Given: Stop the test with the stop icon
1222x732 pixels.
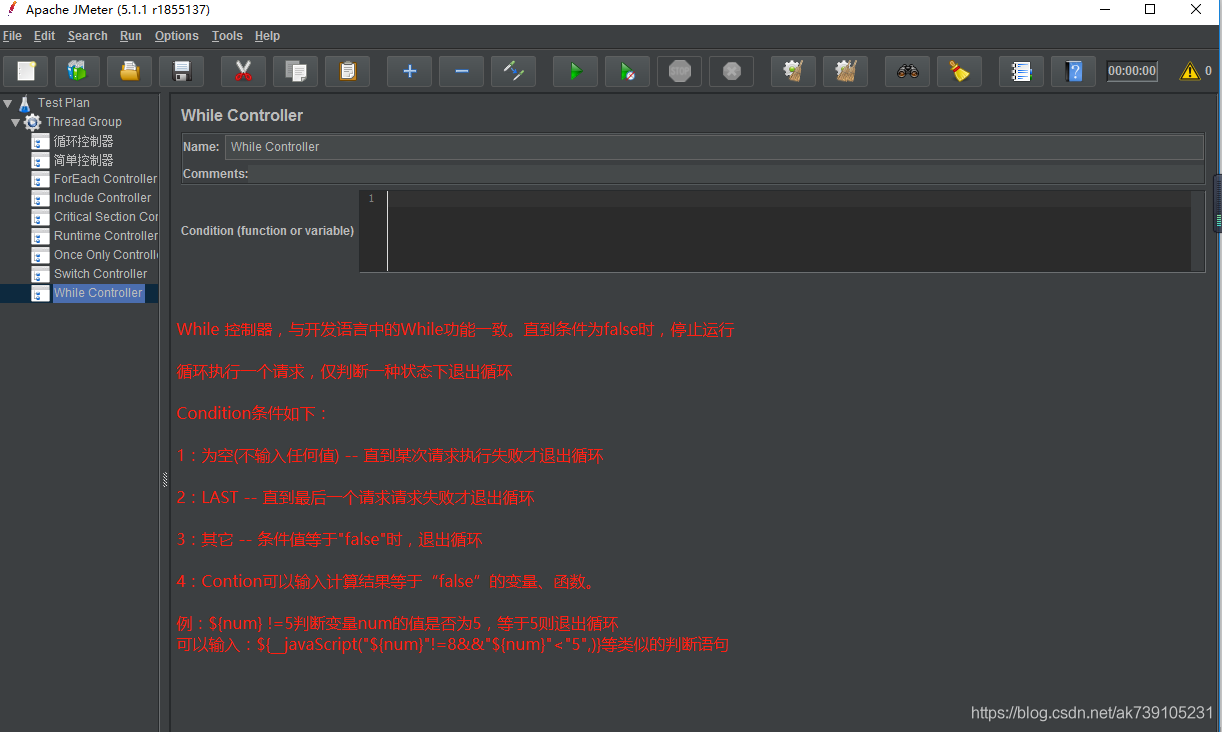Looking at the screenshot, I should pyautogui.click(x=679, y=71).
